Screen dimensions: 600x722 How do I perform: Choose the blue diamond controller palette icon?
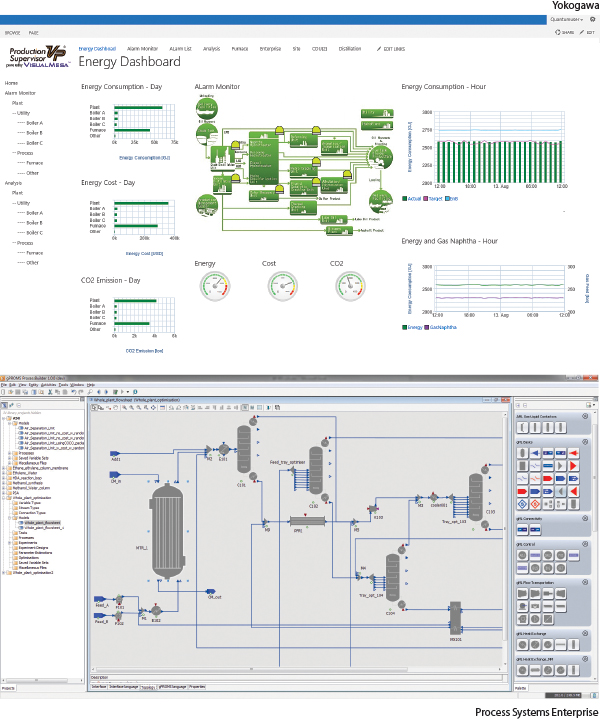[x=522, y=504]
